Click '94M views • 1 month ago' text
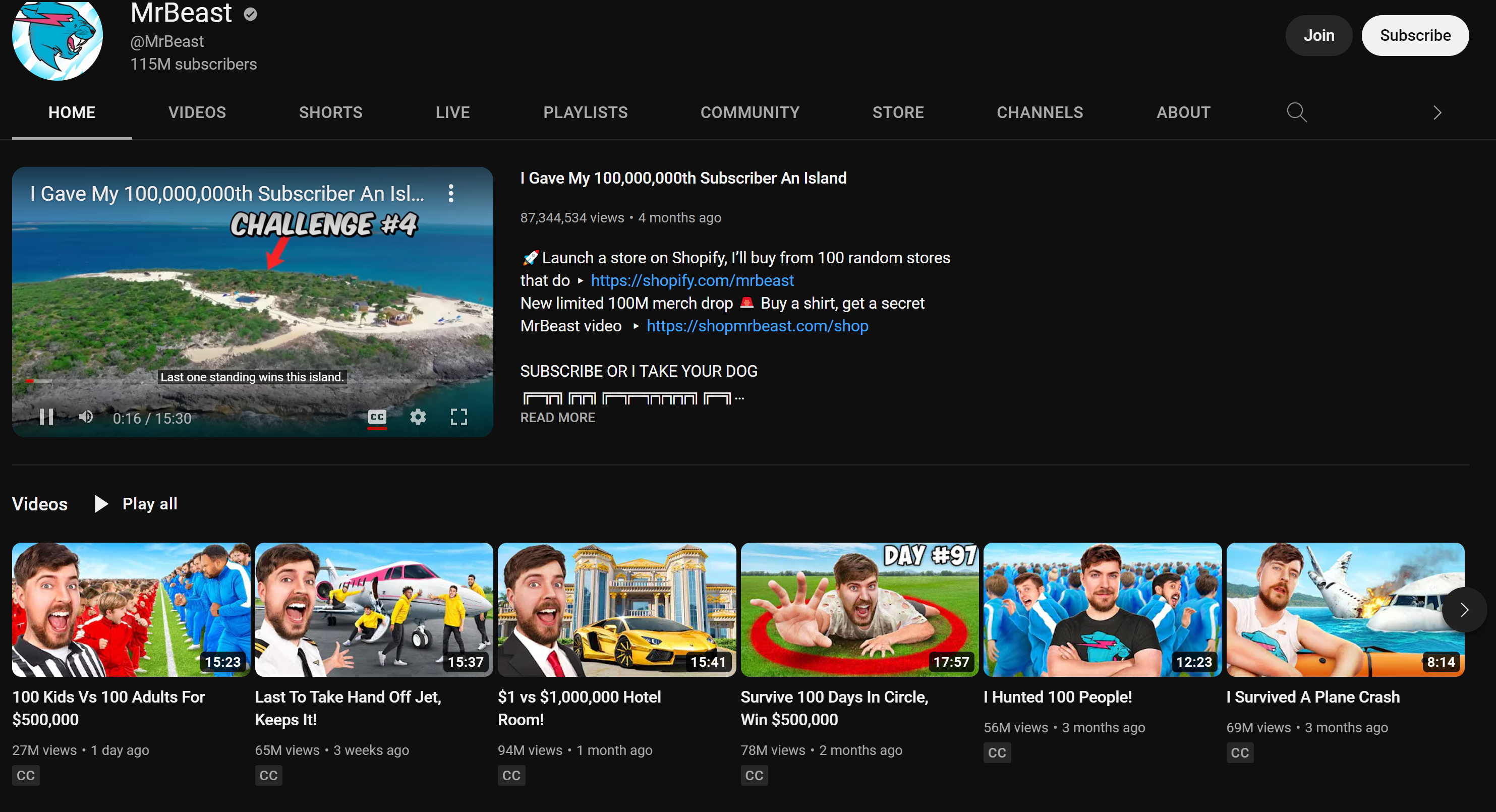Image resolution: width=1496 pixels, height=812 pixels. point(575,750)
